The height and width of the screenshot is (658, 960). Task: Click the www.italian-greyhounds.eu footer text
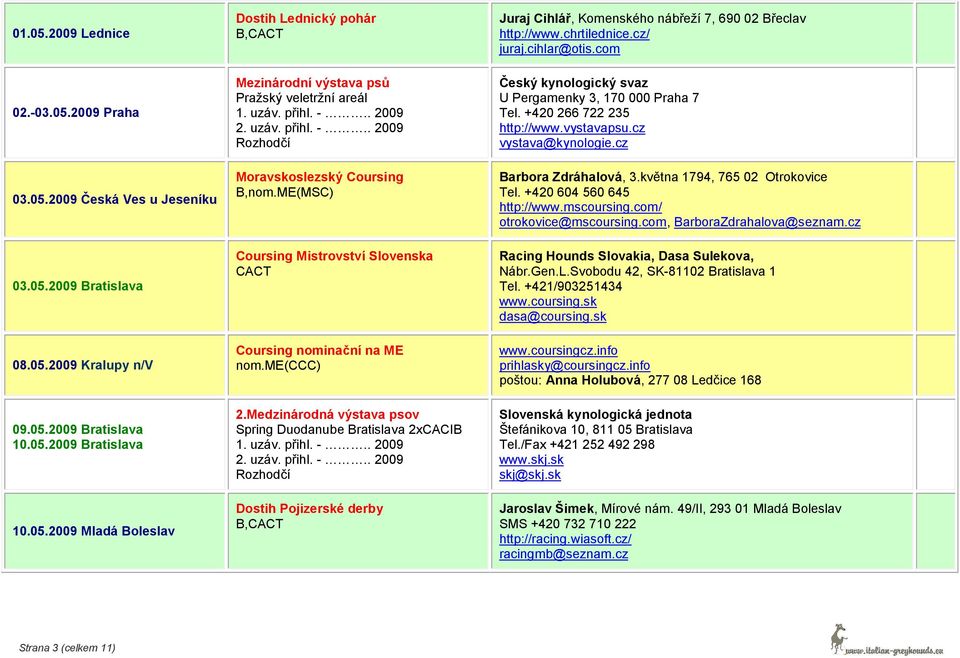[x=894, y=650]
